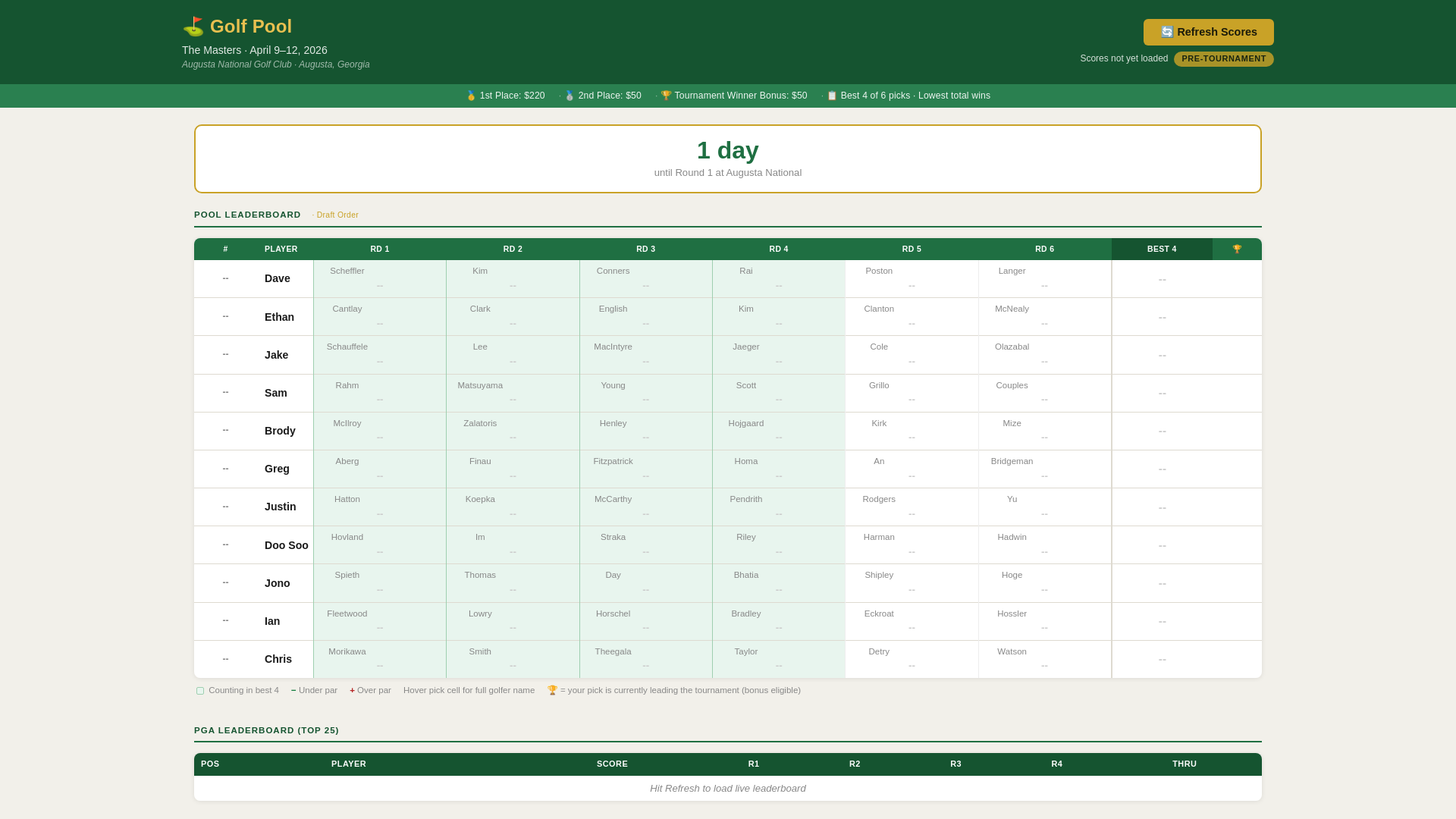Click the RD 3 column header
The width and height of the screenshot is (1456, 819).
pyautogui.click(x=646, y=249)
